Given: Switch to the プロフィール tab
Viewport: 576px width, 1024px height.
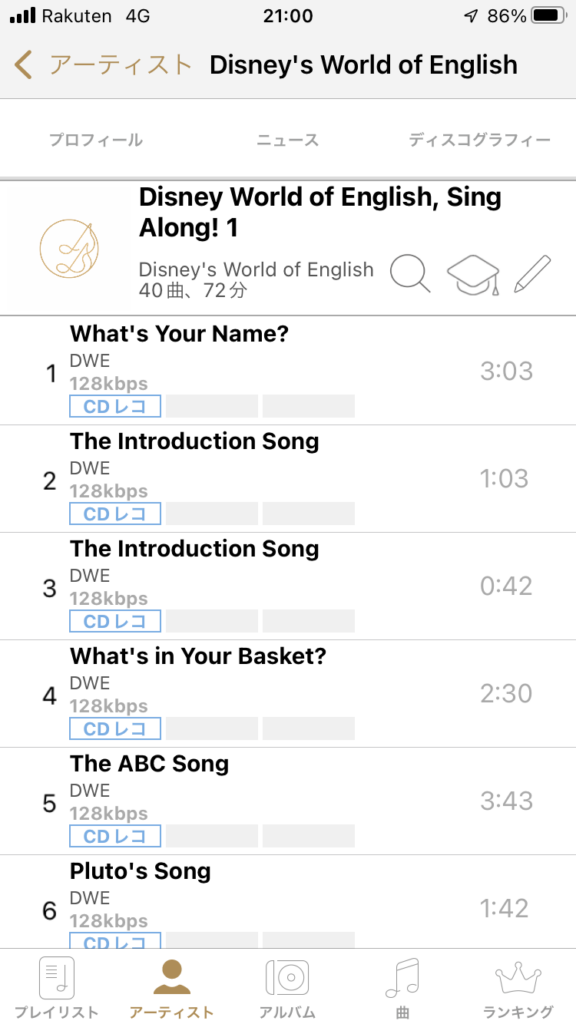Looking at the screenshot, I should pos(96,140).
